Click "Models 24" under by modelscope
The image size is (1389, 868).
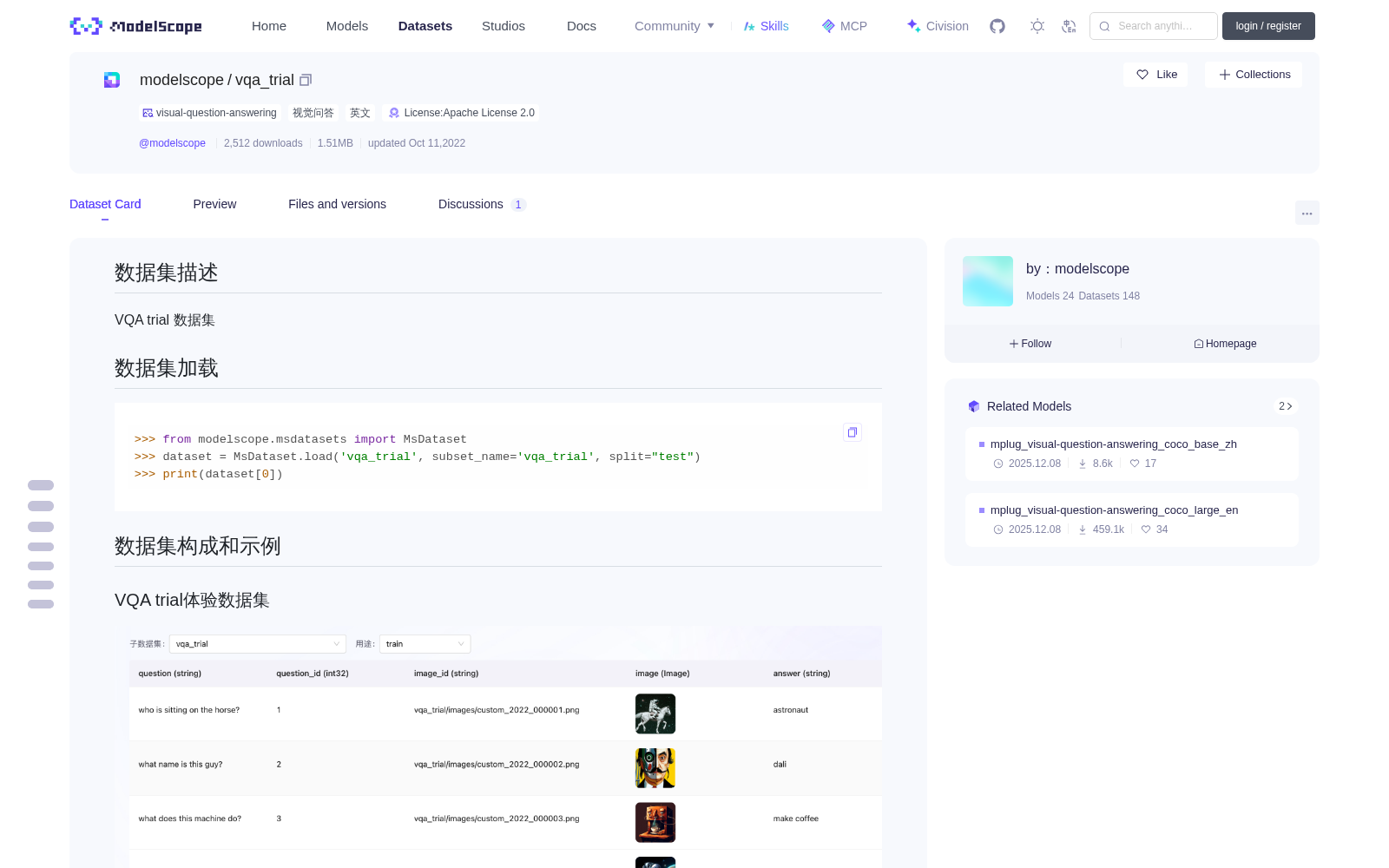click(x=1050, y=296)
